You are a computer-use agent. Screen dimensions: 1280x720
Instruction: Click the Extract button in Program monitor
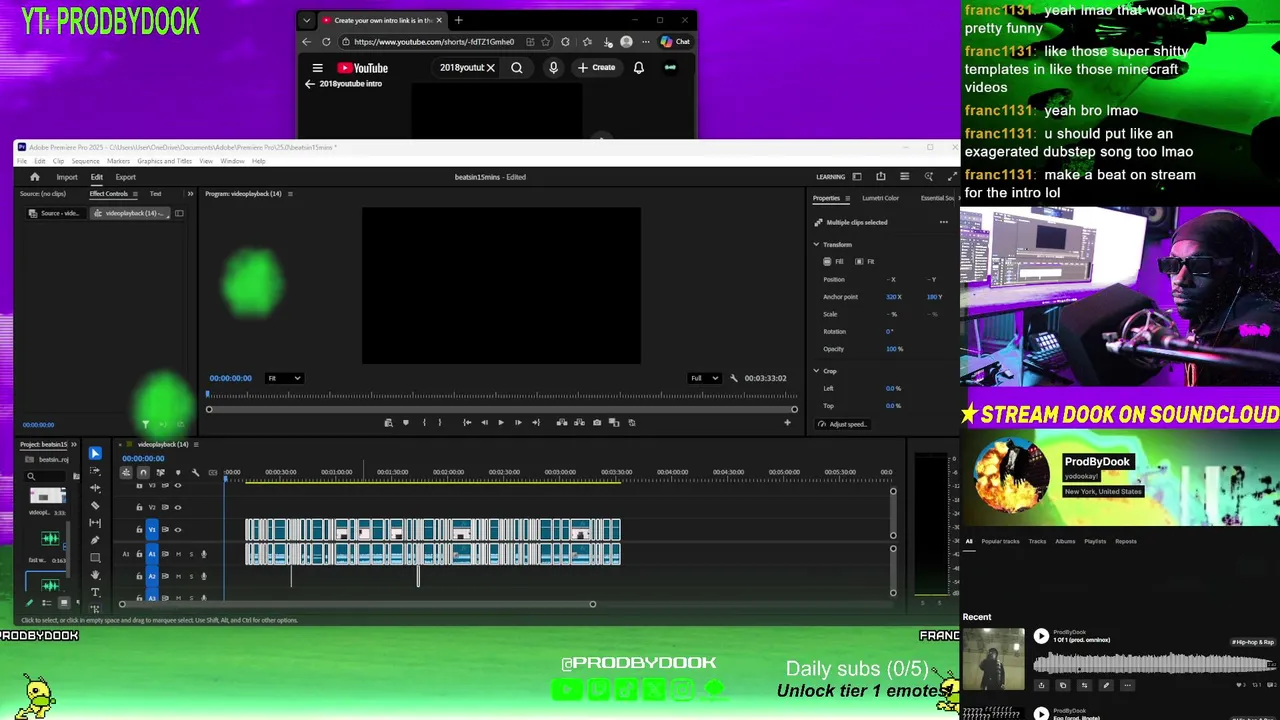point(579,422)
